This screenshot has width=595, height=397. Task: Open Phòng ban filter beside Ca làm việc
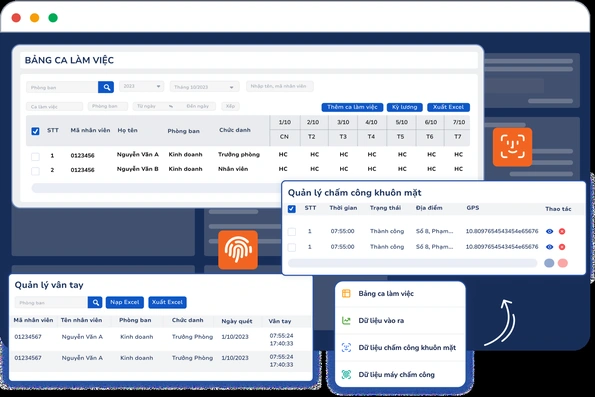[108, 106]
